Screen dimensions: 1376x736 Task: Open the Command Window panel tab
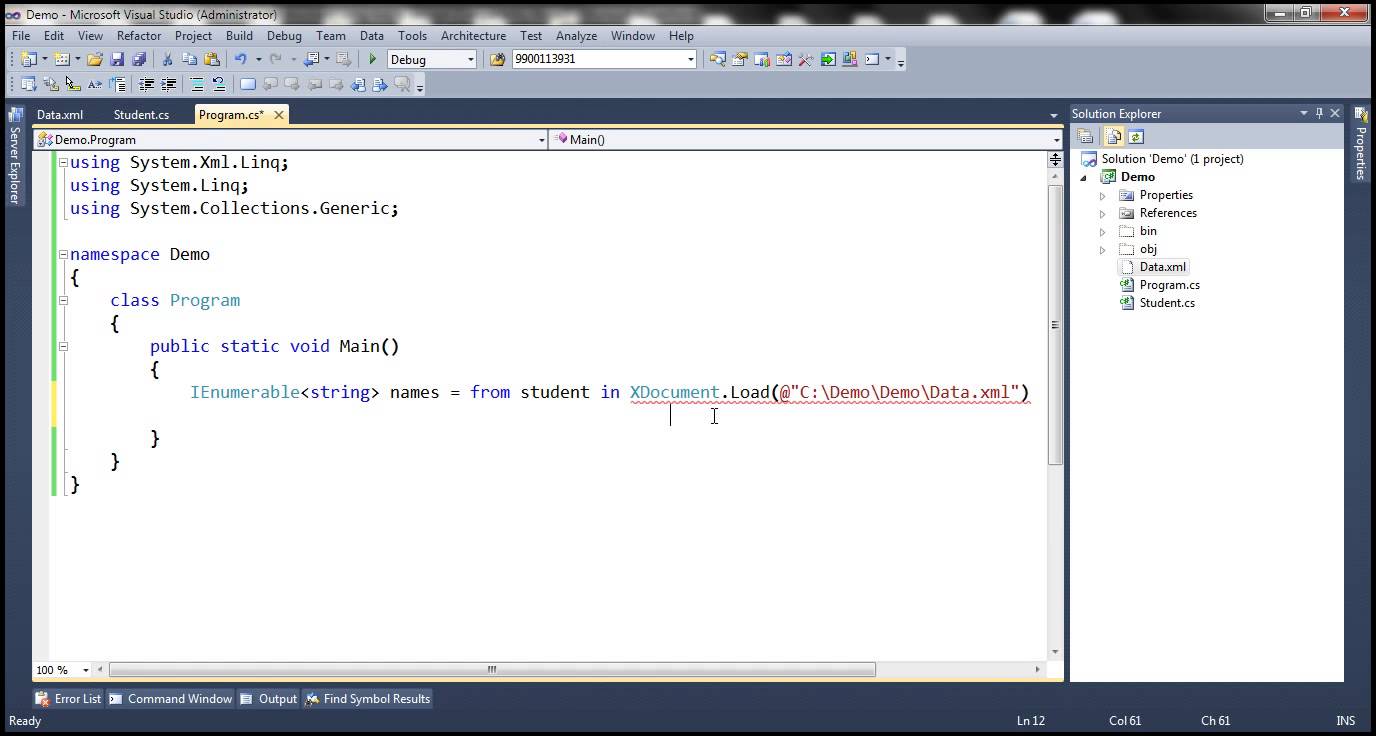click(170, 698)
